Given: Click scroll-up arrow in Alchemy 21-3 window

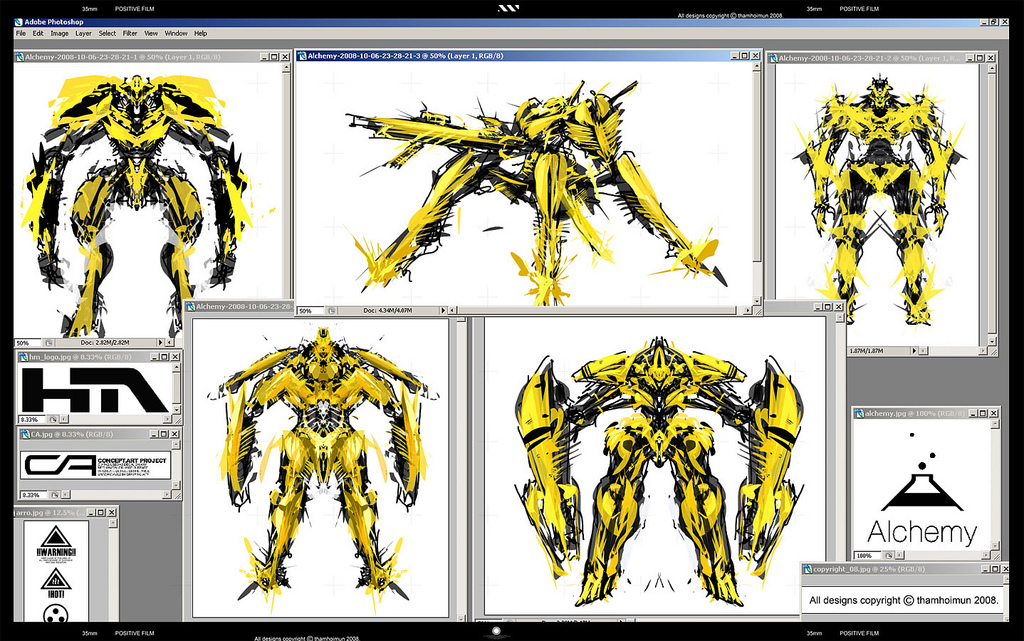Looking at the screenshot, I should (758, 67).
